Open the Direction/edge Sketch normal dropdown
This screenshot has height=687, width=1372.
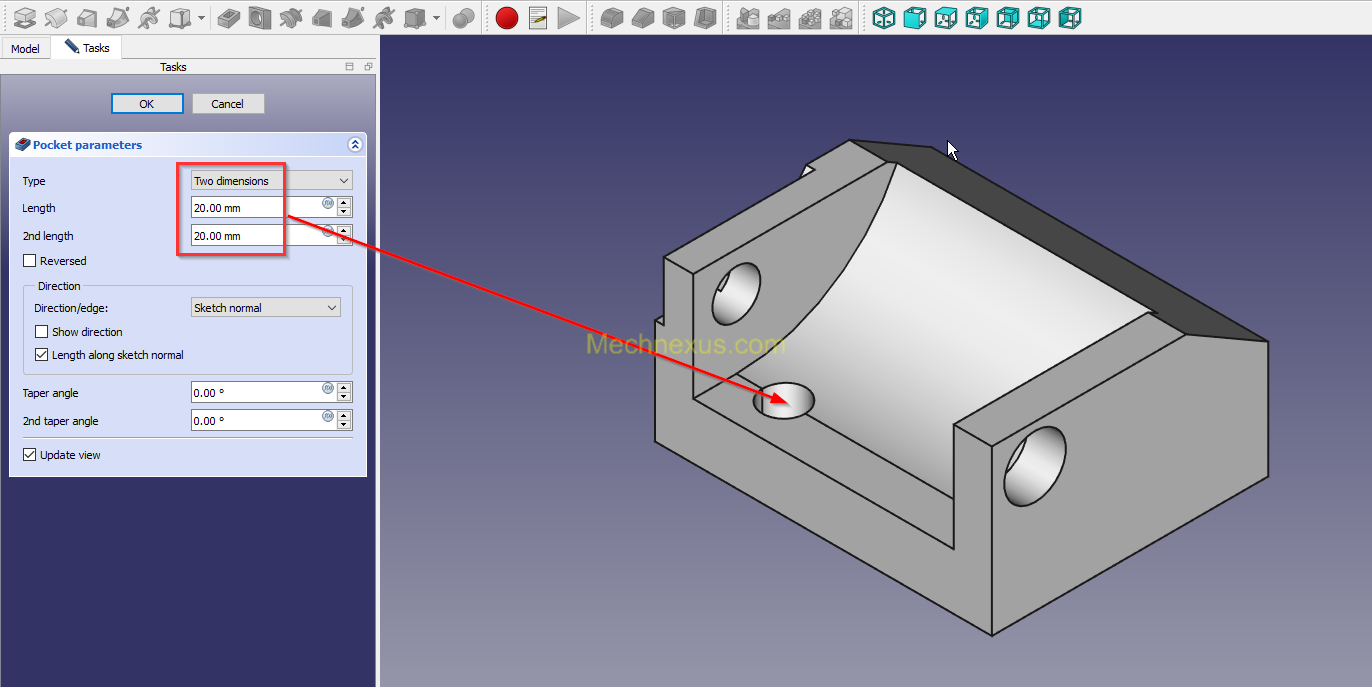tap(265, 308)
